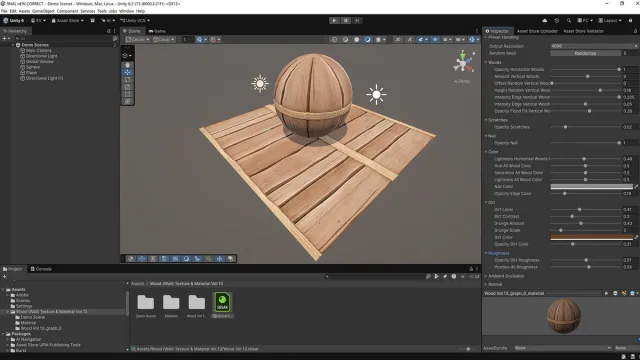Open the Asset Store dropdown

[x=67, y=20]
